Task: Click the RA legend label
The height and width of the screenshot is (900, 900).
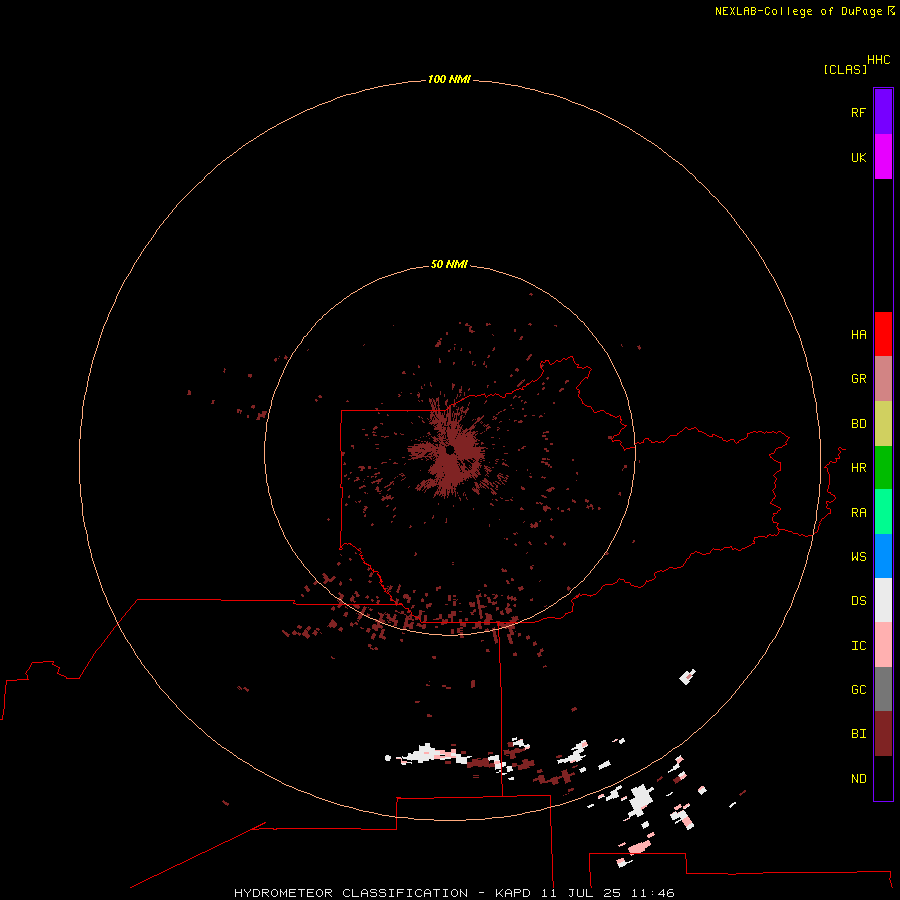Action: [858, 513]
